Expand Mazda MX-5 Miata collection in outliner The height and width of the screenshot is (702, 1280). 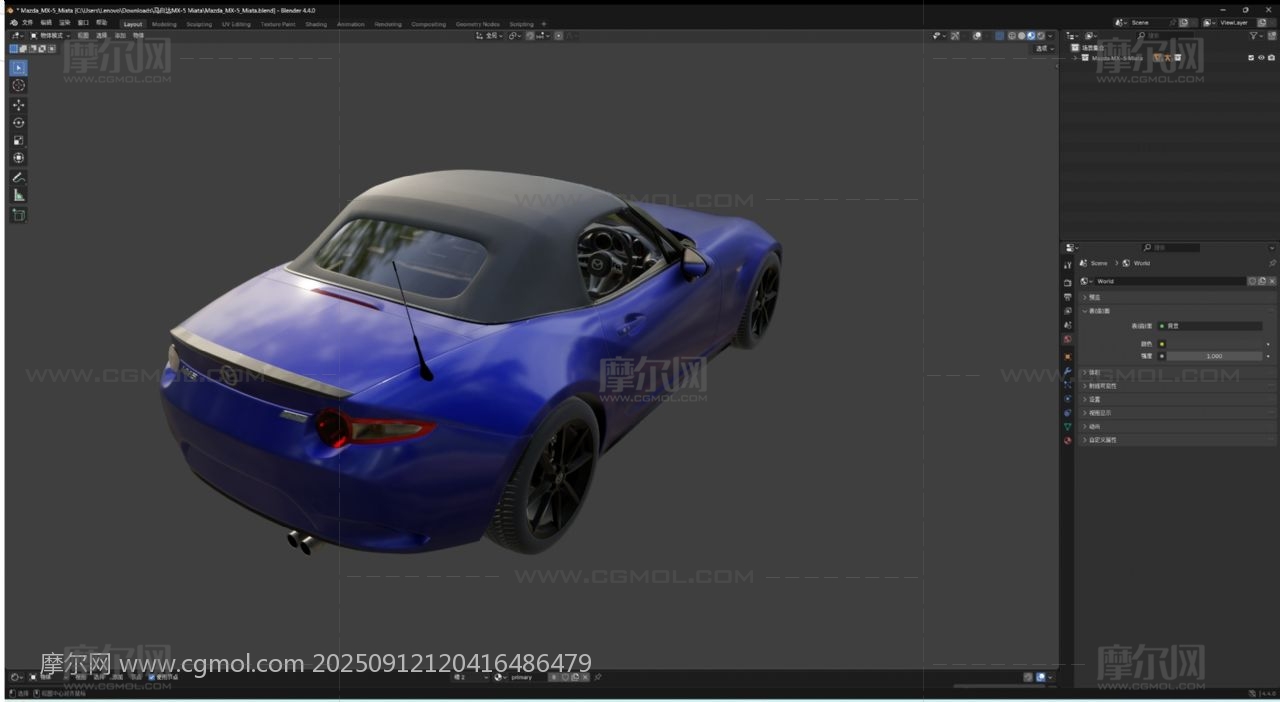[x=1074, y=58]
